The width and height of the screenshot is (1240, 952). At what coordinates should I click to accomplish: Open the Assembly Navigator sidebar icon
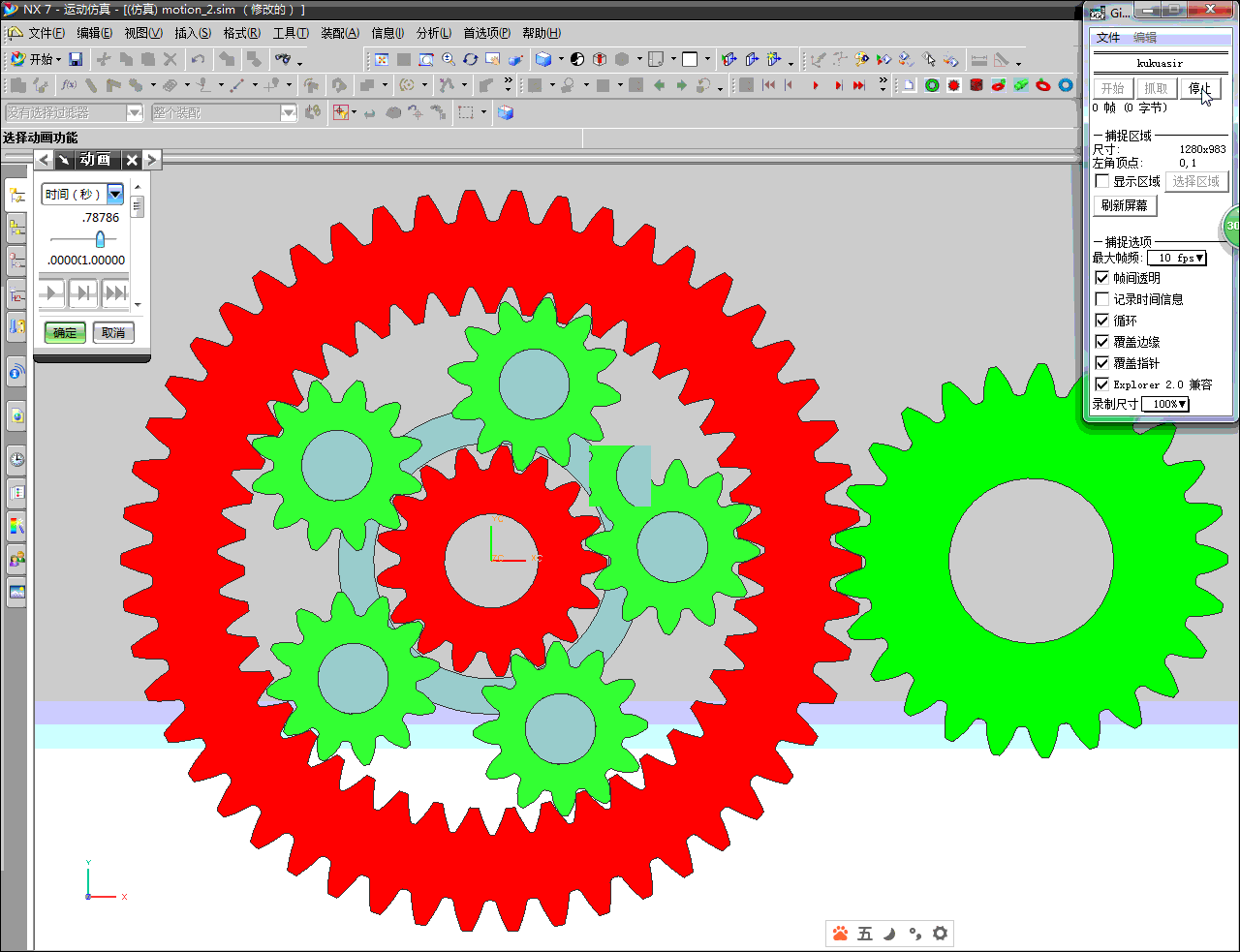[16, 229]
